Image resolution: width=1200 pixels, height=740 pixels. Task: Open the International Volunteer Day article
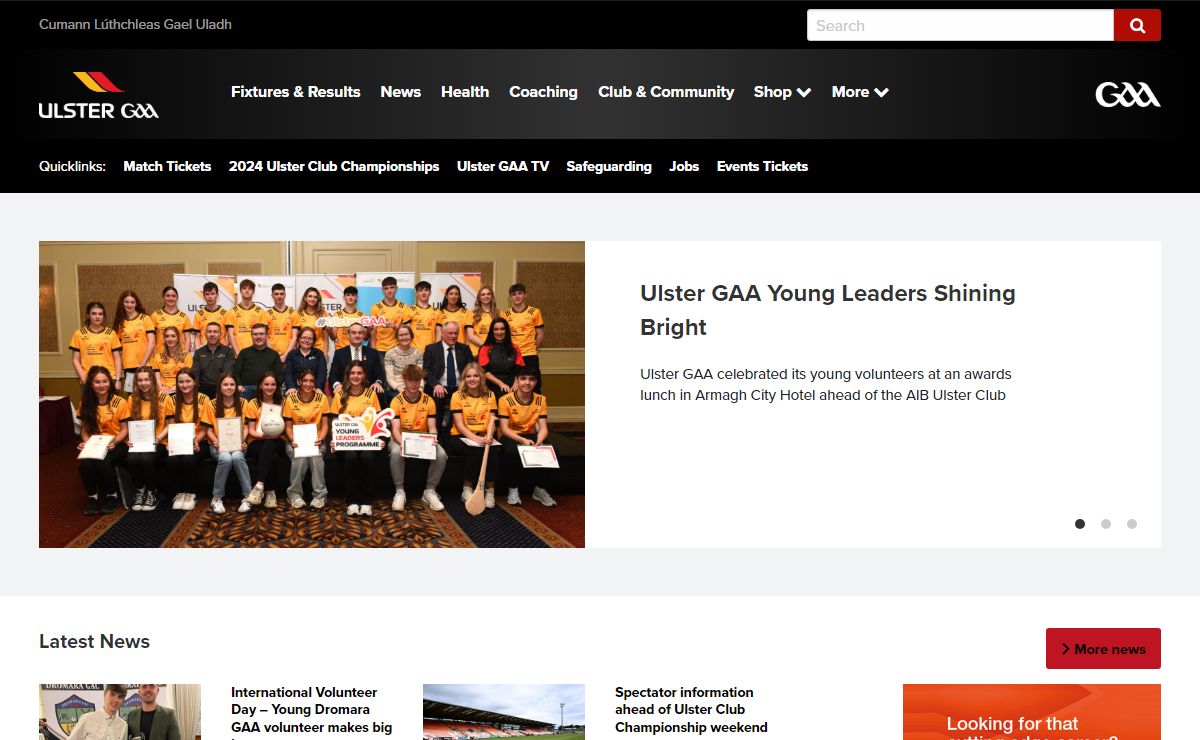(312, 714)
